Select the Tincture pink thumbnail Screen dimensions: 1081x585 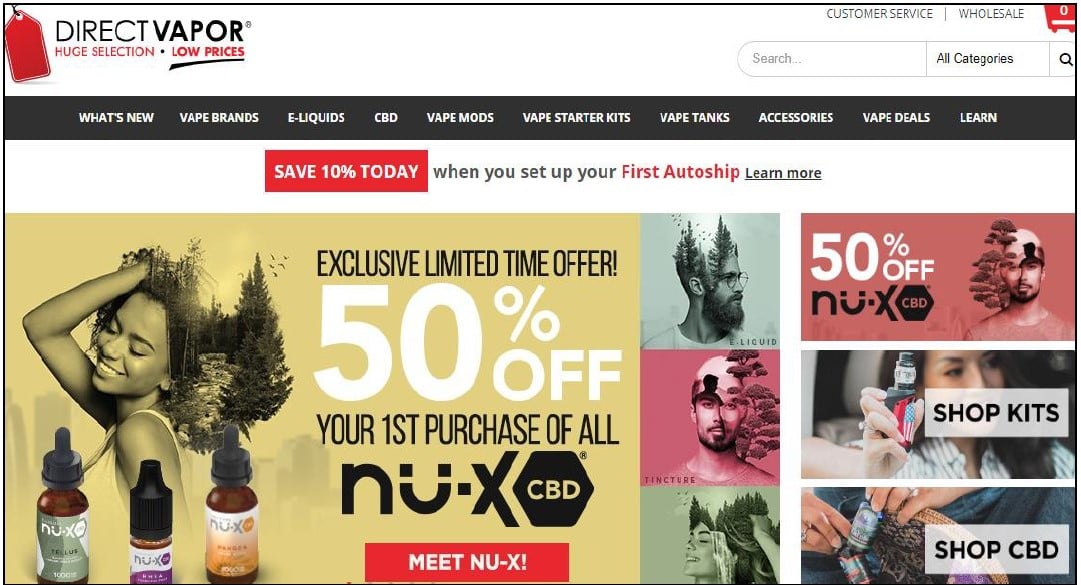pos(710,418)
